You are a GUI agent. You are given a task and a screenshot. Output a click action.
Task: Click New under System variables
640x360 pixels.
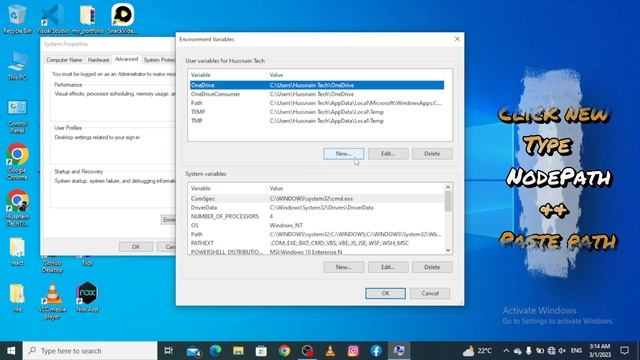coord(343,267)
